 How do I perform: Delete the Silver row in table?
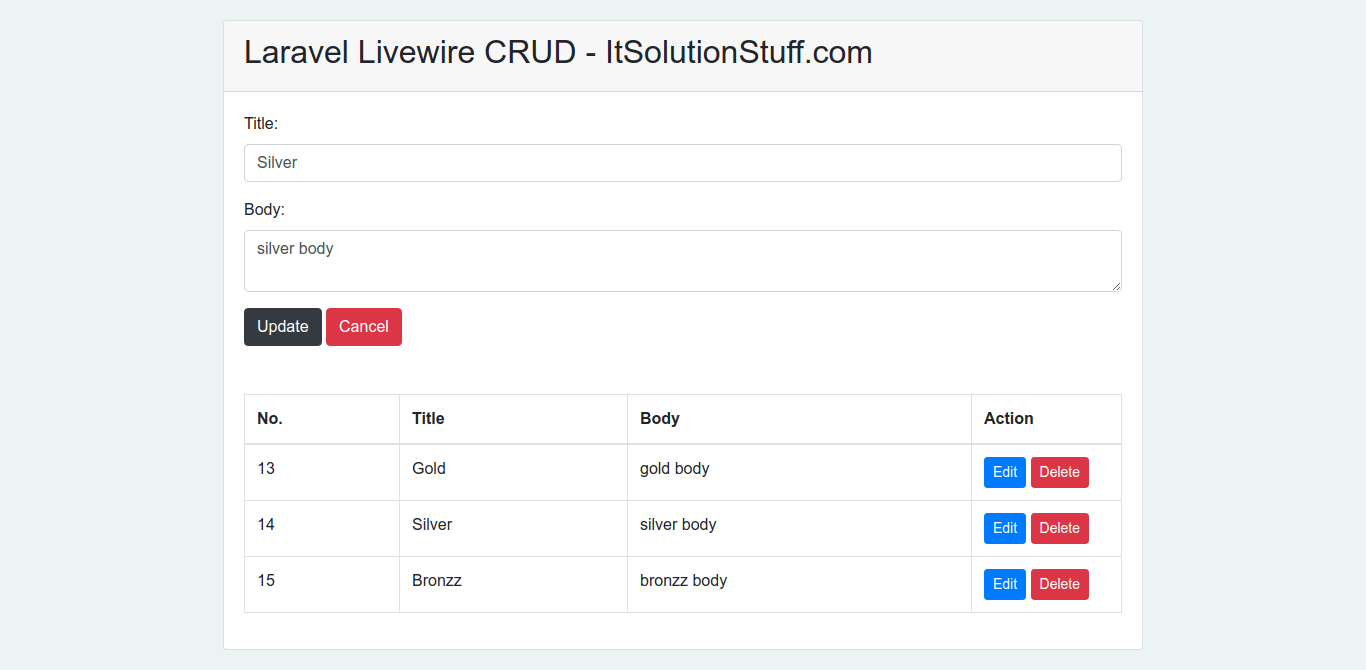point(1059,528)
